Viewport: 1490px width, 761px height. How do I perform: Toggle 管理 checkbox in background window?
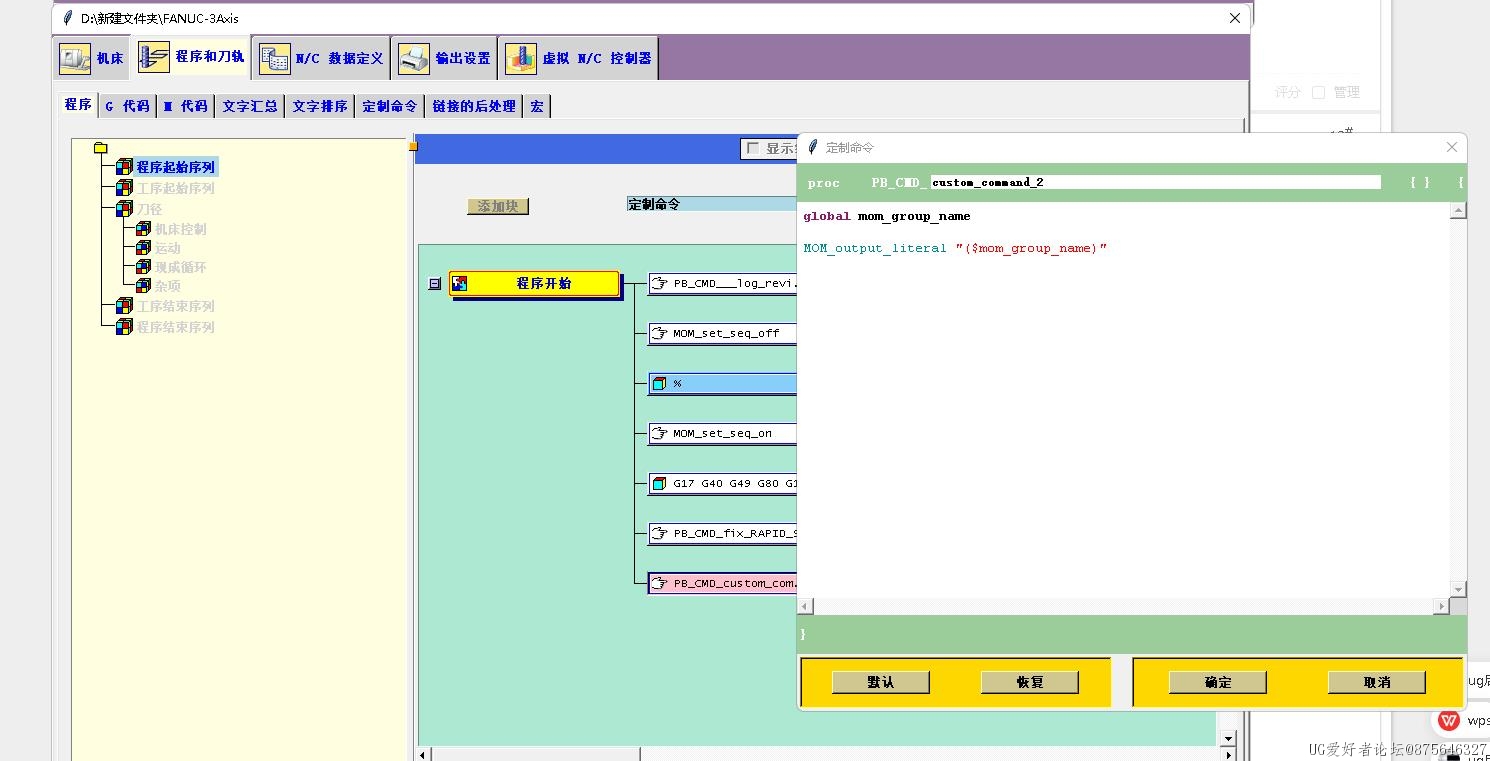[x=1318, y=92]
